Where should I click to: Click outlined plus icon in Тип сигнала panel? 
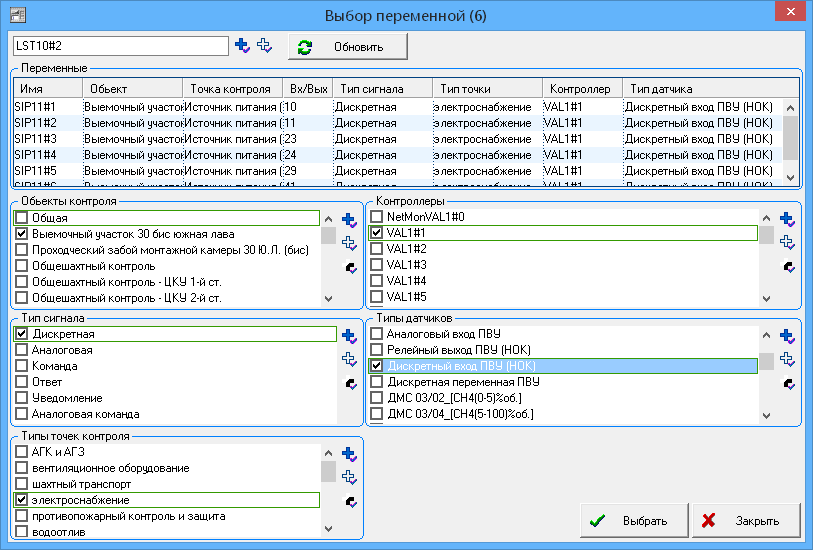coord(349,359)
